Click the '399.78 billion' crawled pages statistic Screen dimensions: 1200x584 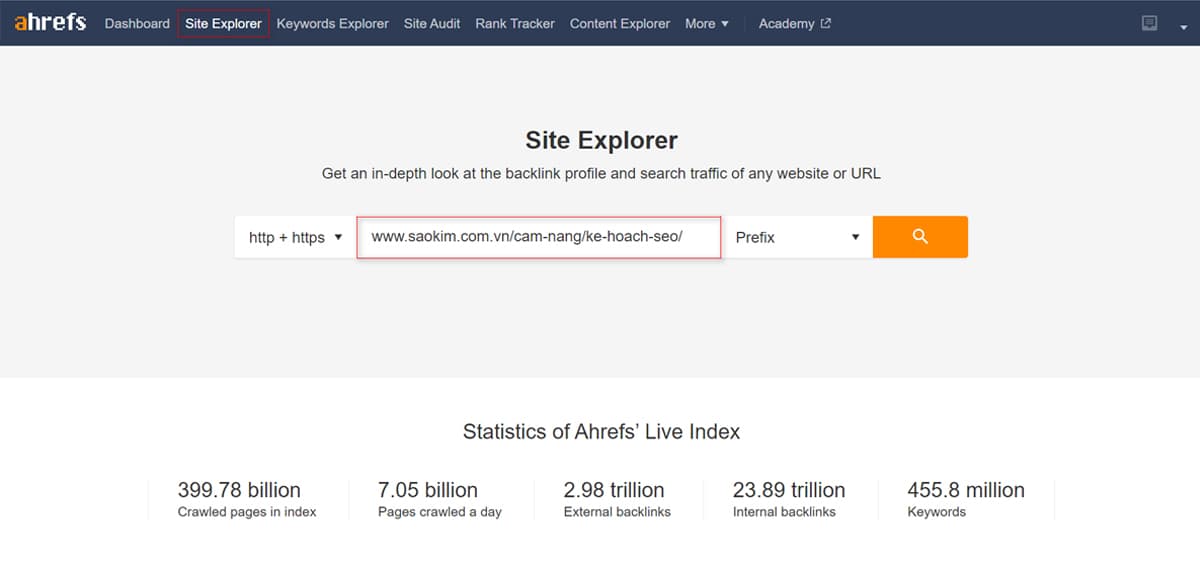click(x=240, y=490)
